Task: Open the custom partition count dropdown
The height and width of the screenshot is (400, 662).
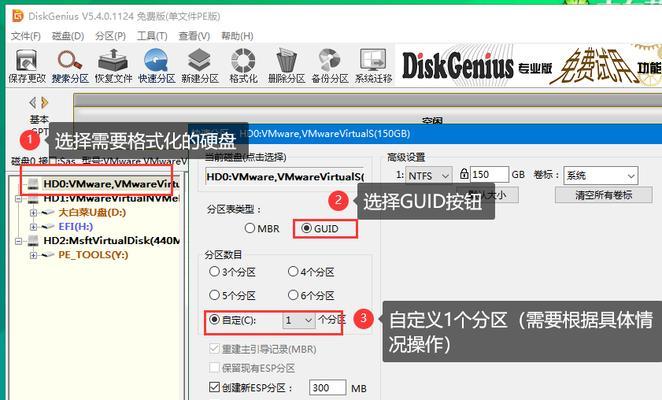Action: (x=299, y=320)
